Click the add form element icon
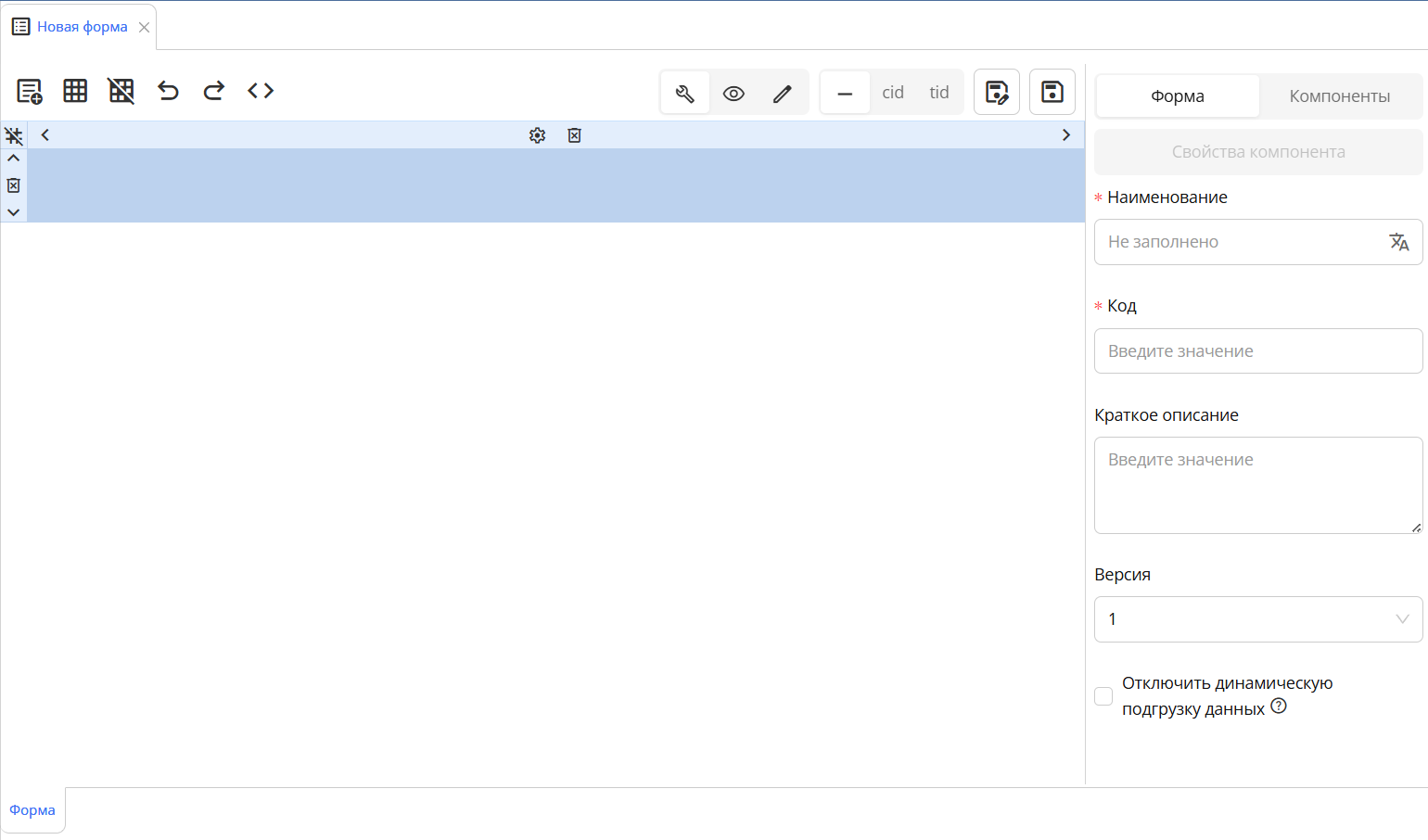Viewport: 1428px width, 840px height. [30, 91]
